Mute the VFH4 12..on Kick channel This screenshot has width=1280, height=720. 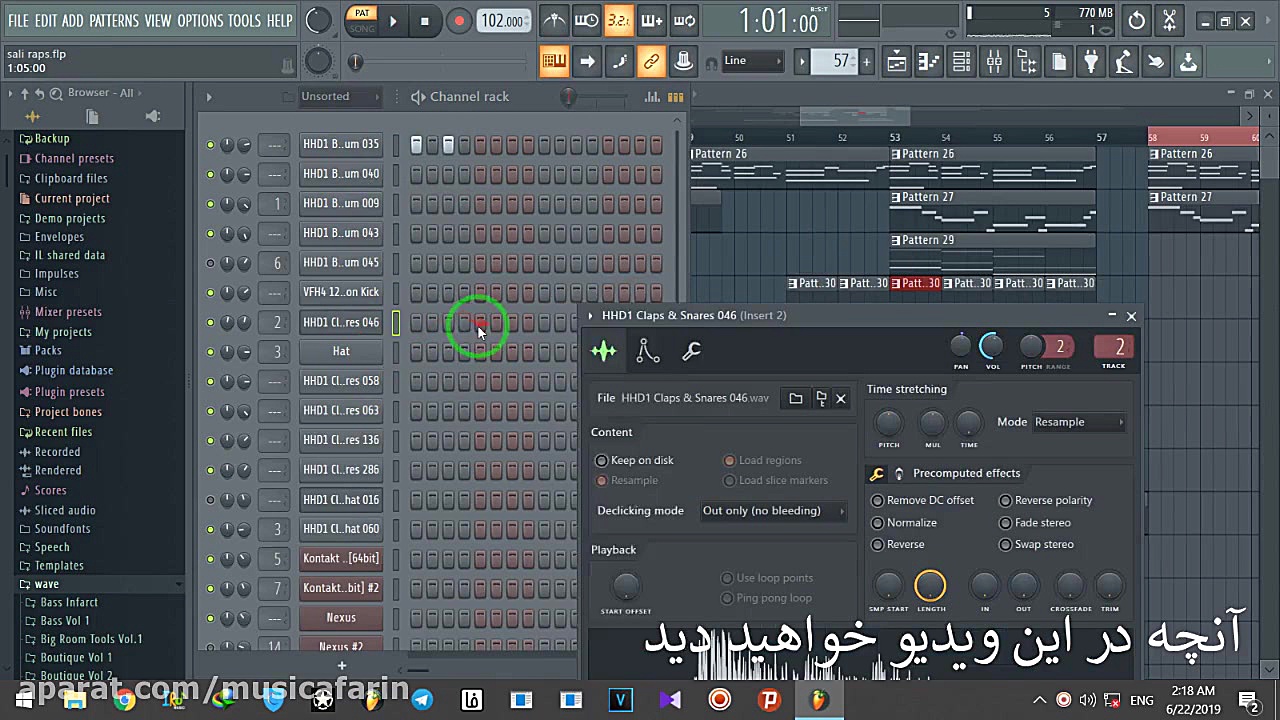tap(210, 293)
